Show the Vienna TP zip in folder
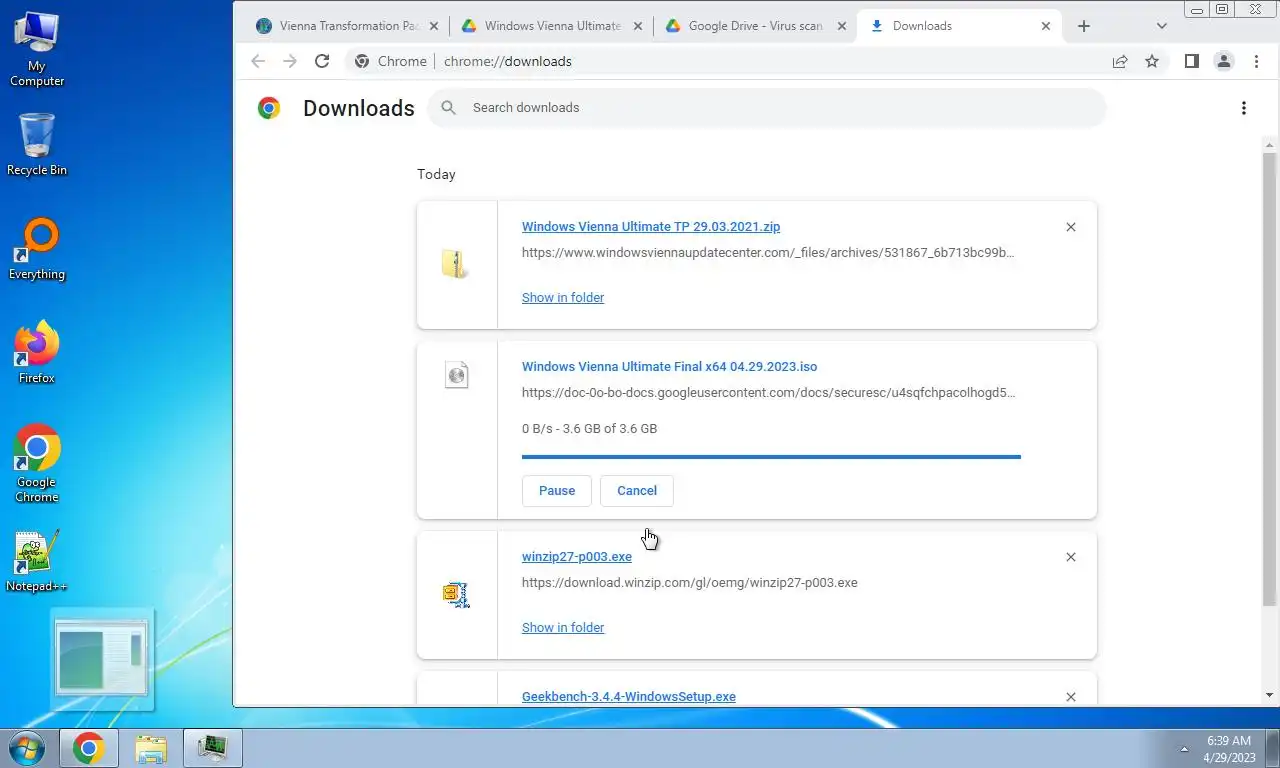Viewport: 1280px width, 768px height. point(563,298)
